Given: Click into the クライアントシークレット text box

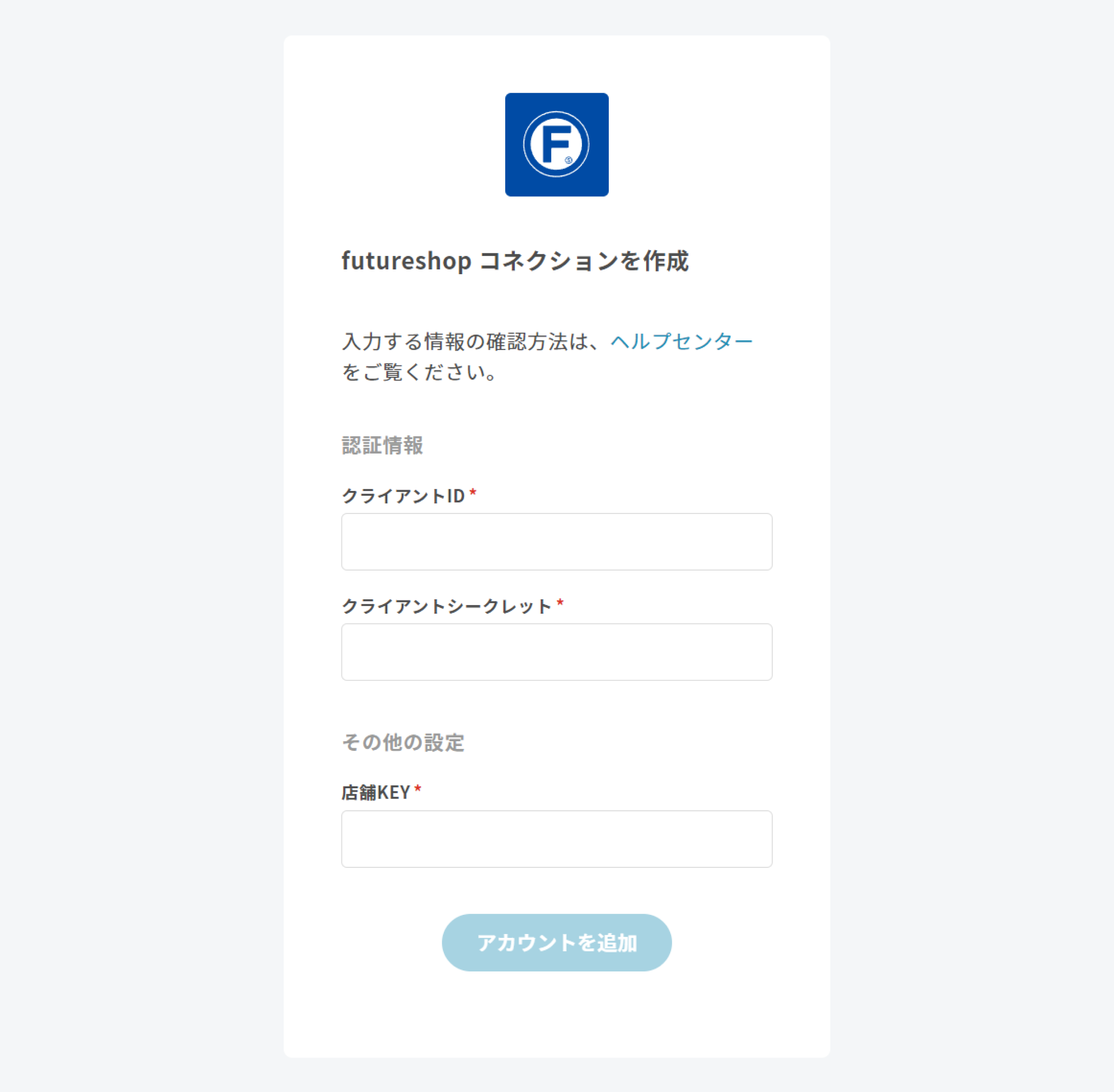Looking at the screenshot, I should [556, 652].
